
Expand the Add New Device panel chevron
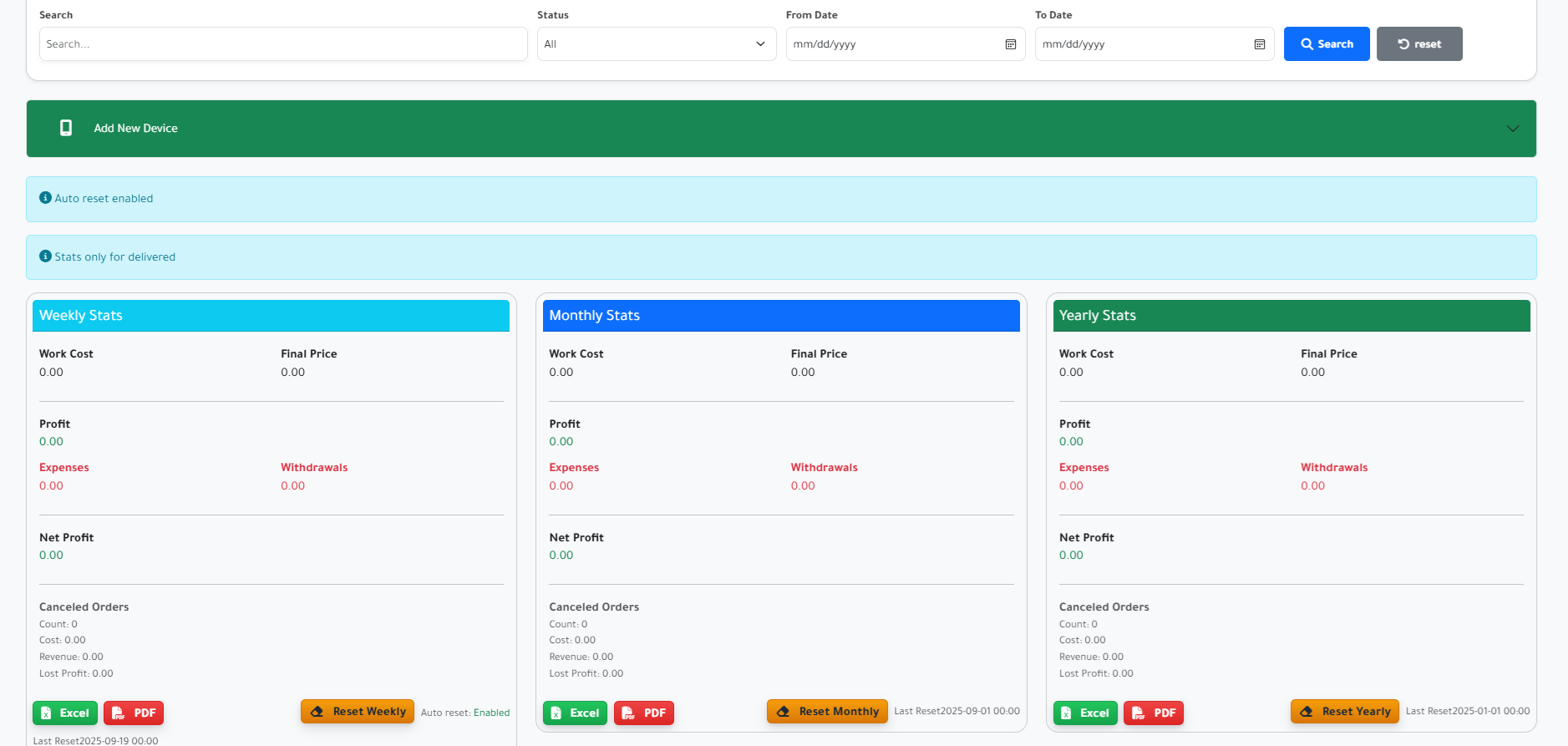(x=1512, y=129)
